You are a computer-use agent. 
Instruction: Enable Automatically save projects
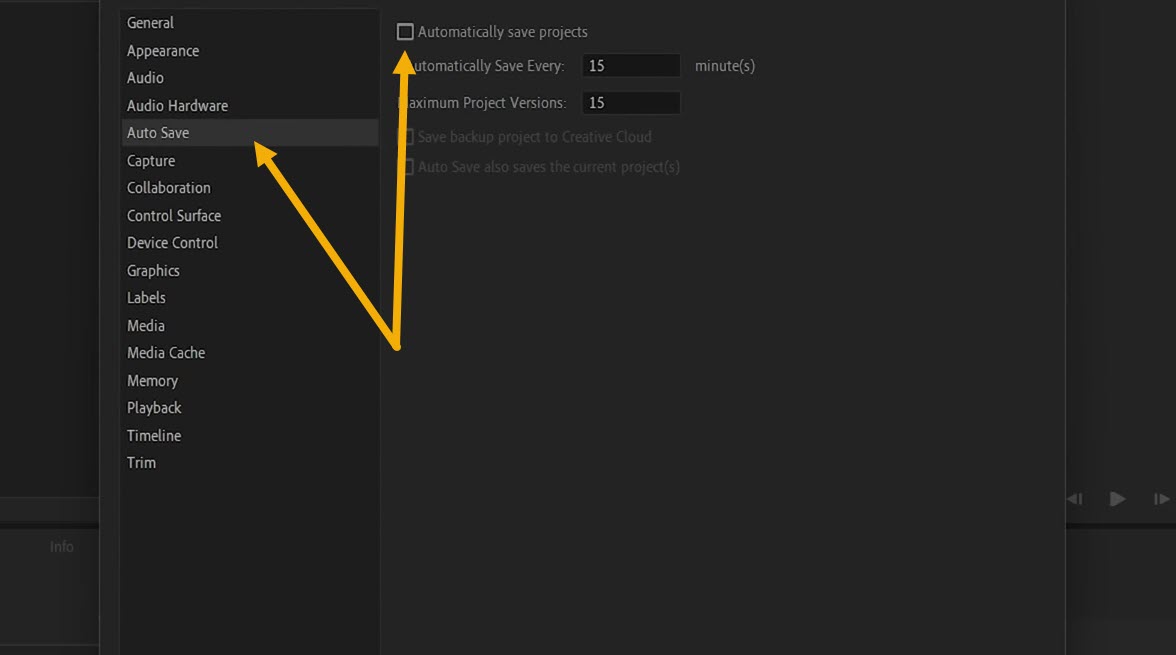click(406, 31)
